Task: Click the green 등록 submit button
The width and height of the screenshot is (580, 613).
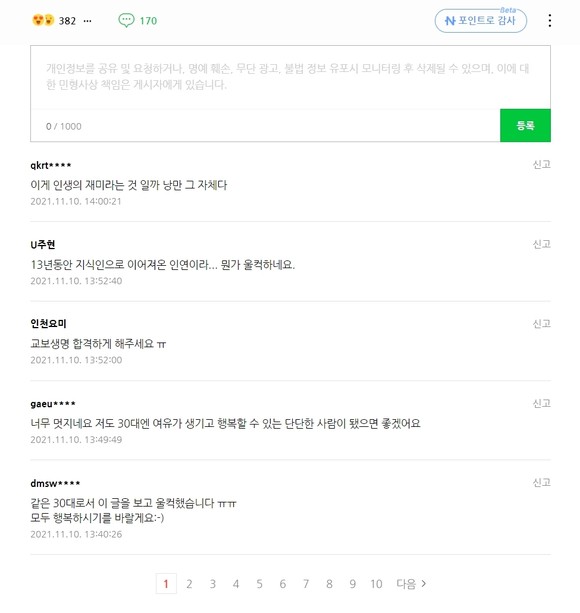Action: click(525, 125)
